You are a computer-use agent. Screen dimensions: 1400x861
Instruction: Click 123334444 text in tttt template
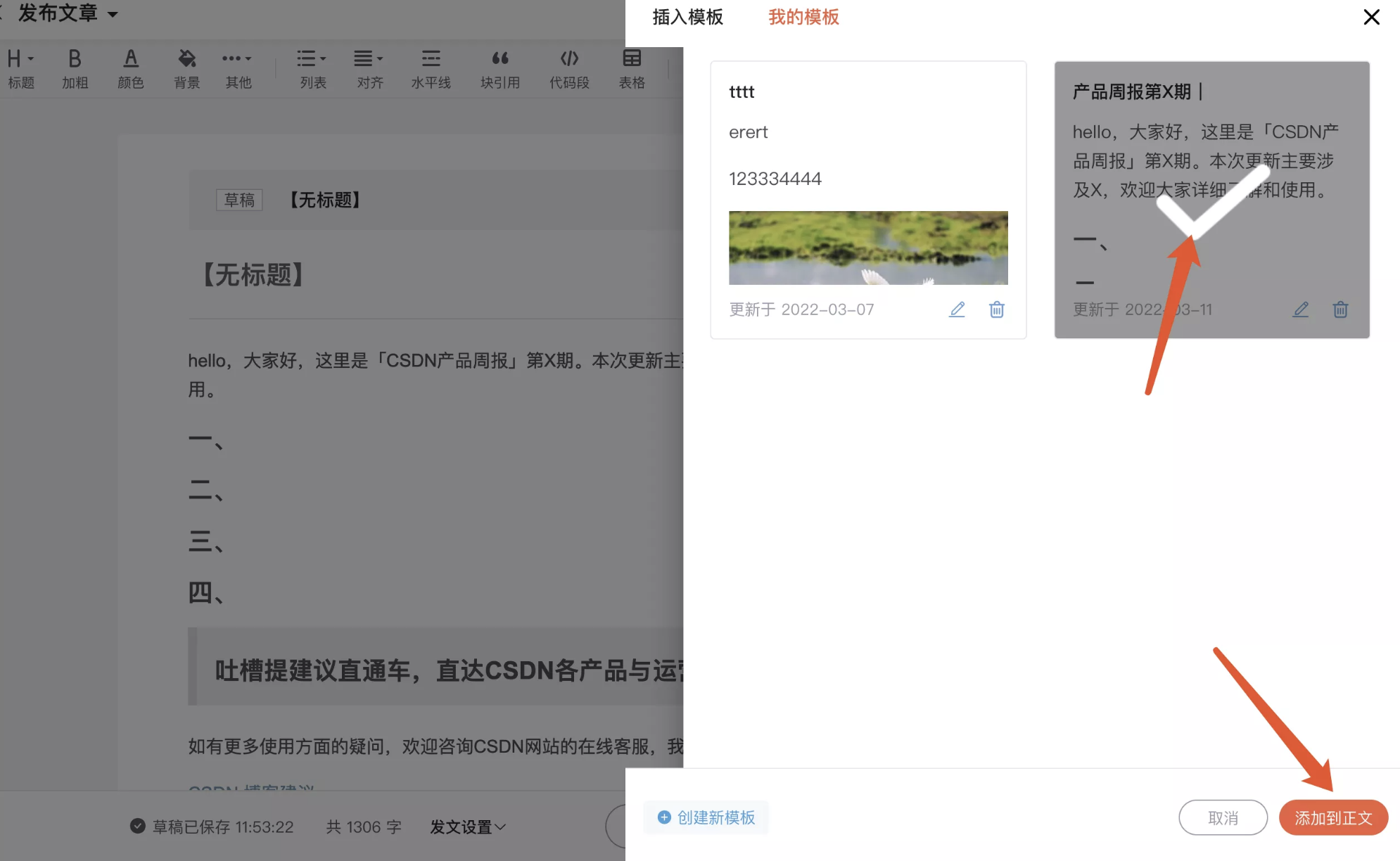pos(775,179)
